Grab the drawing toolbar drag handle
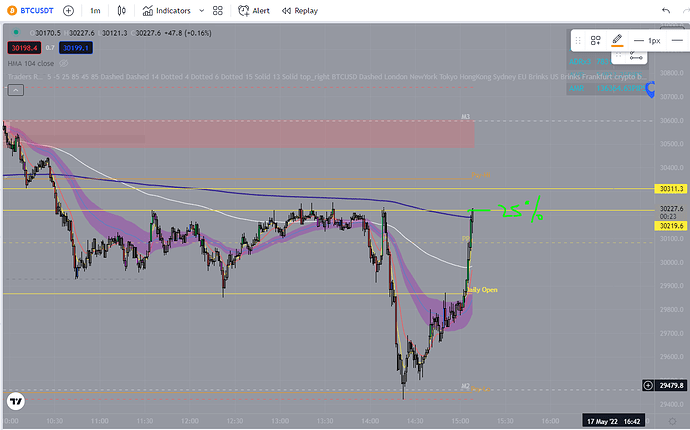 (x=578, y=40)
